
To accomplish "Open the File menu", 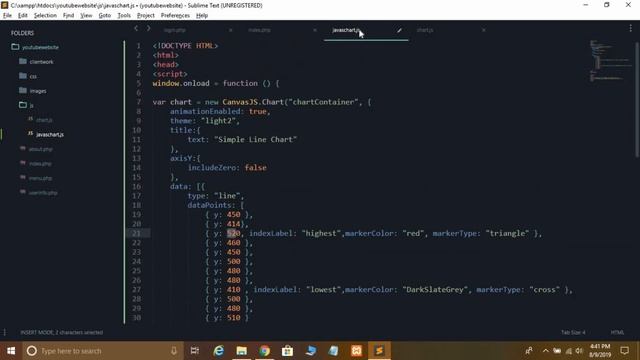I will click(7, 15).
